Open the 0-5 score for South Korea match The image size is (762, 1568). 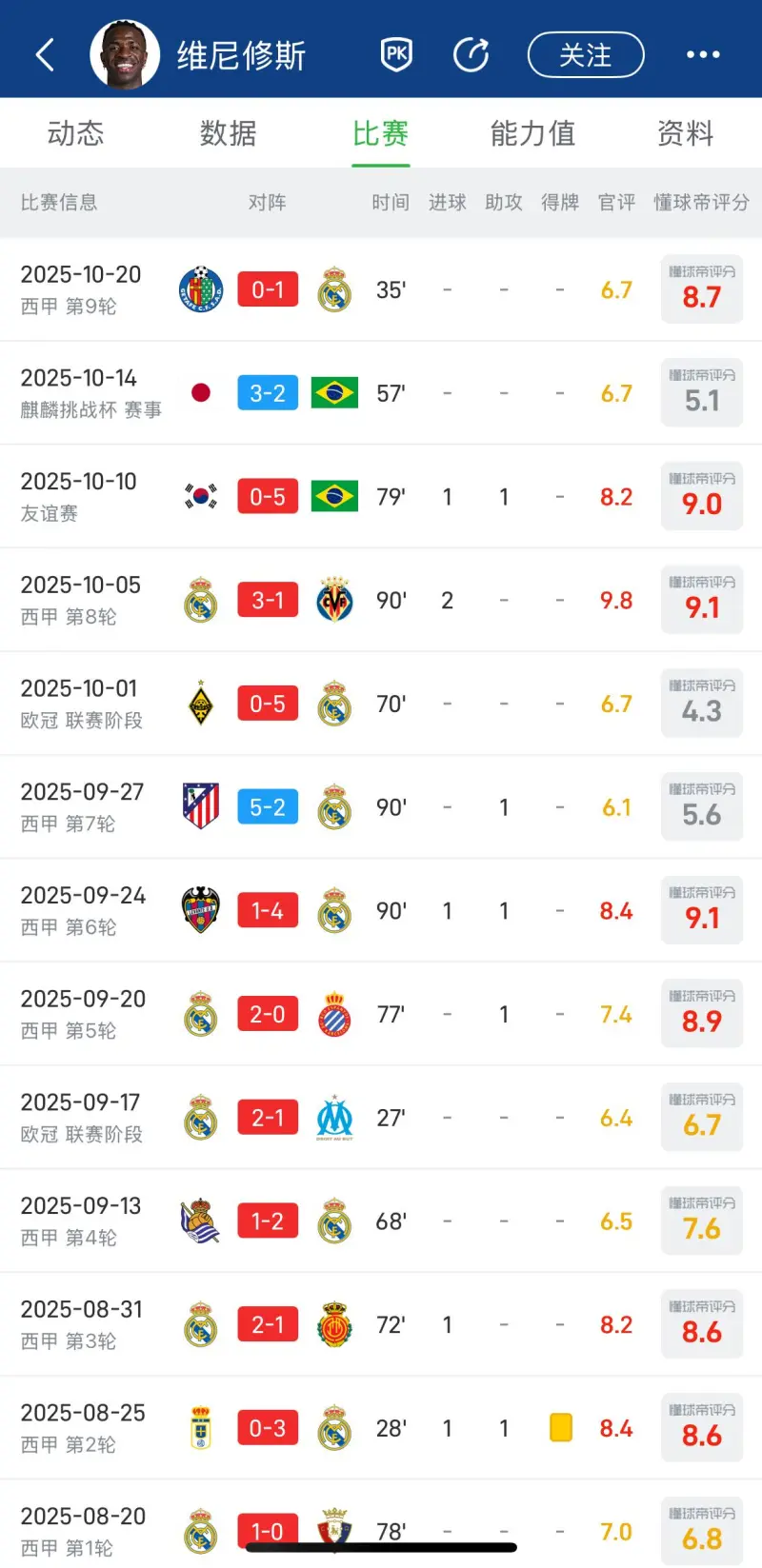coord(268,496)
